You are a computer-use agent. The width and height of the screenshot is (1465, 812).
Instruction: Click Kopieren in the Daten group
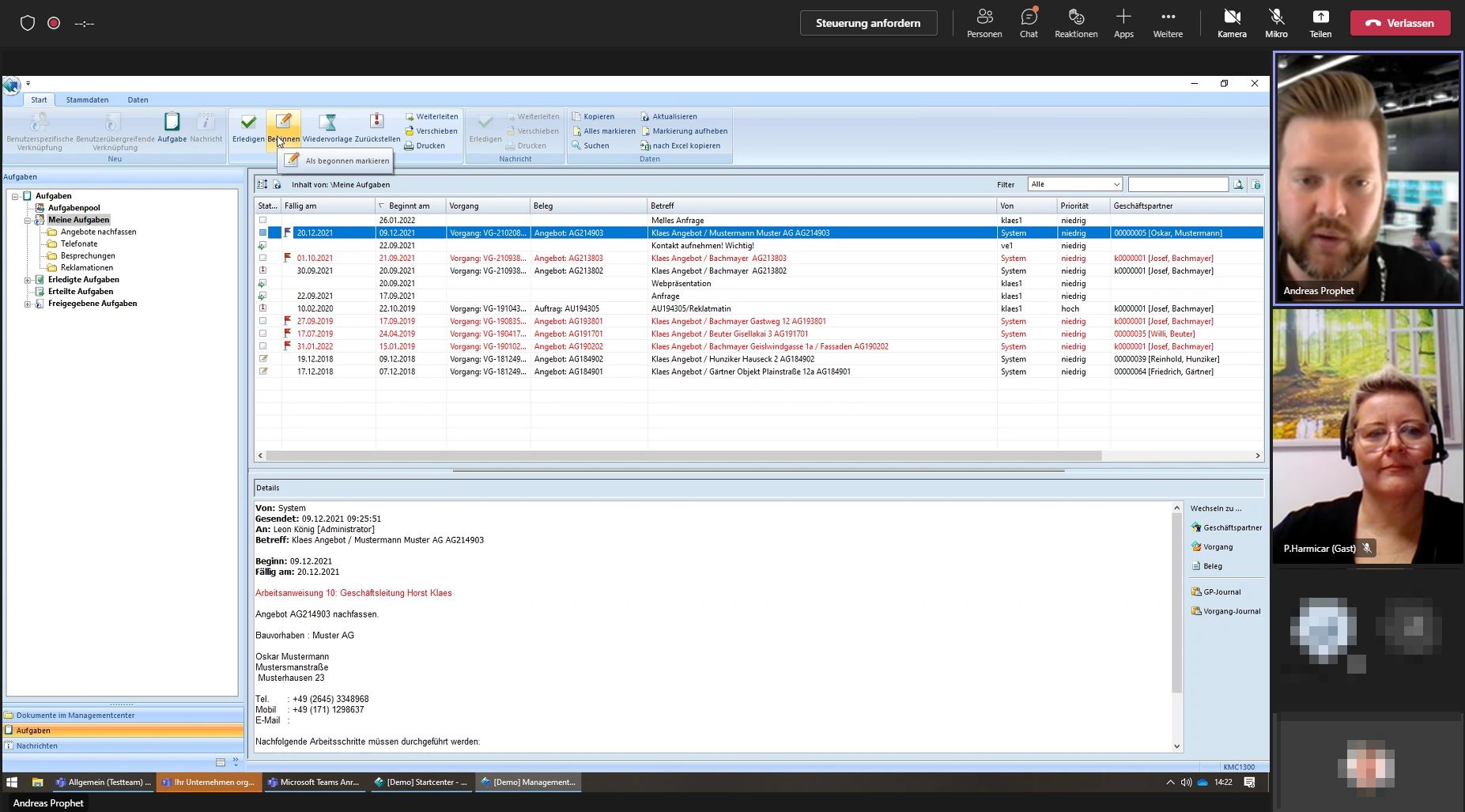pos(593,116)
